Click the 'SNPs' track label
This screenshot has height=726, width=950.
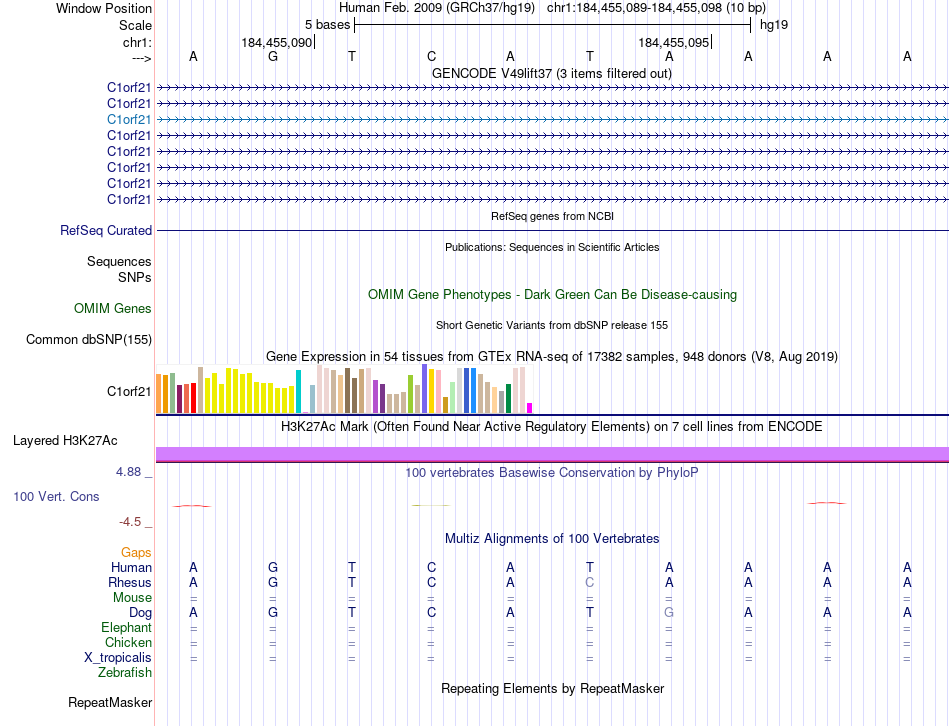click(x=135, y=277)
